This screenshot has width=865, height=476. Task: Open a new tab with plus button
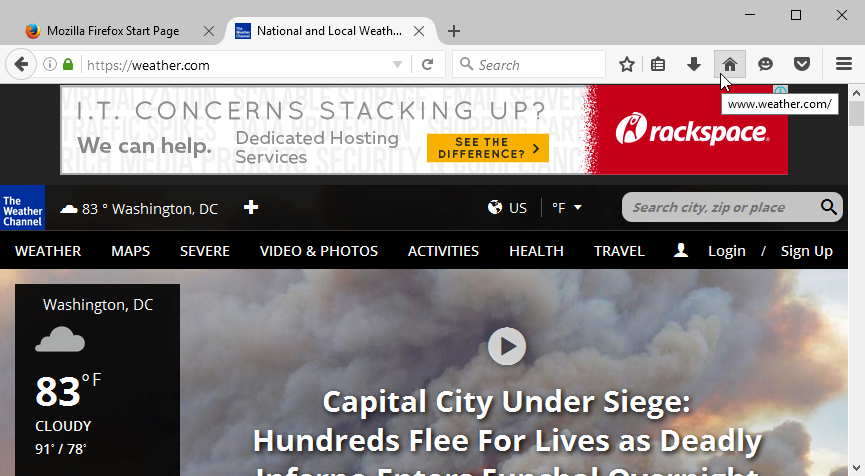[x=454, y=31]
